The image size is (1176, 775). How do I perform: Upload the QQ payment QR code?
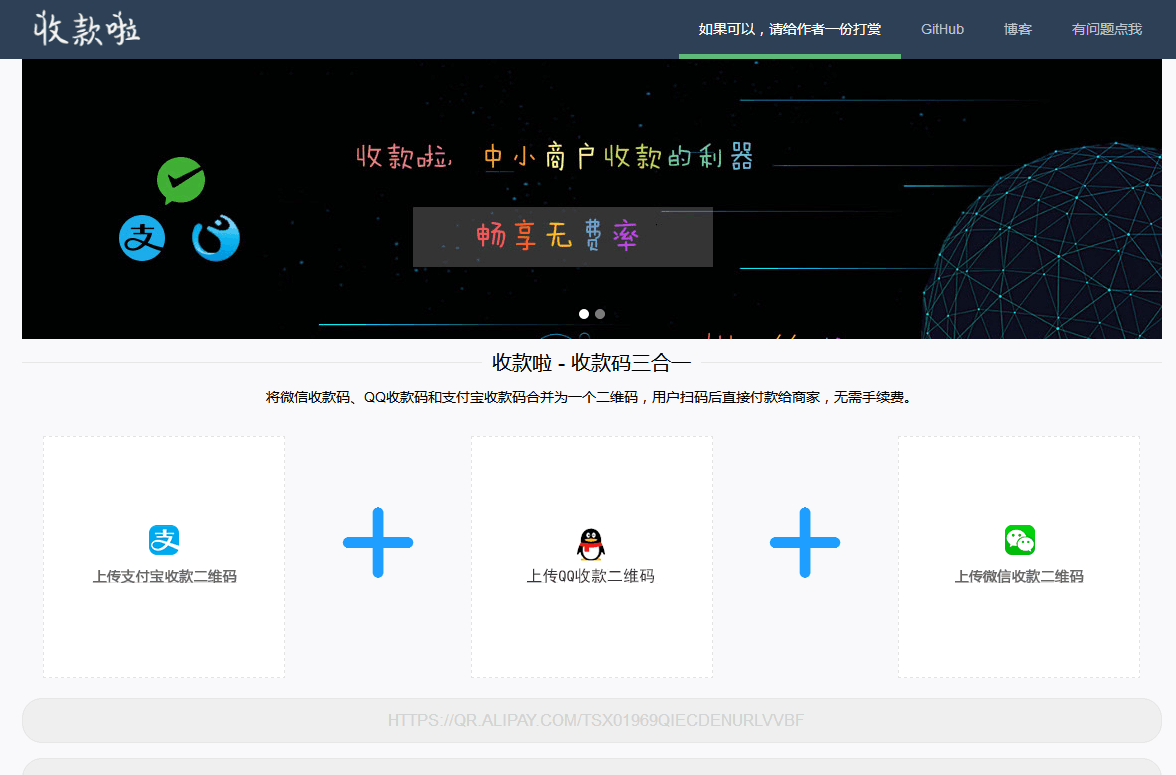point(591,556)
